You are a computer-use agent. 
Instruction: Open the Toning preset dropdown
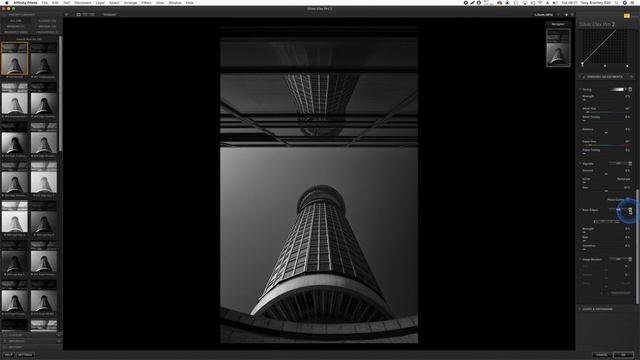[617, 89]
